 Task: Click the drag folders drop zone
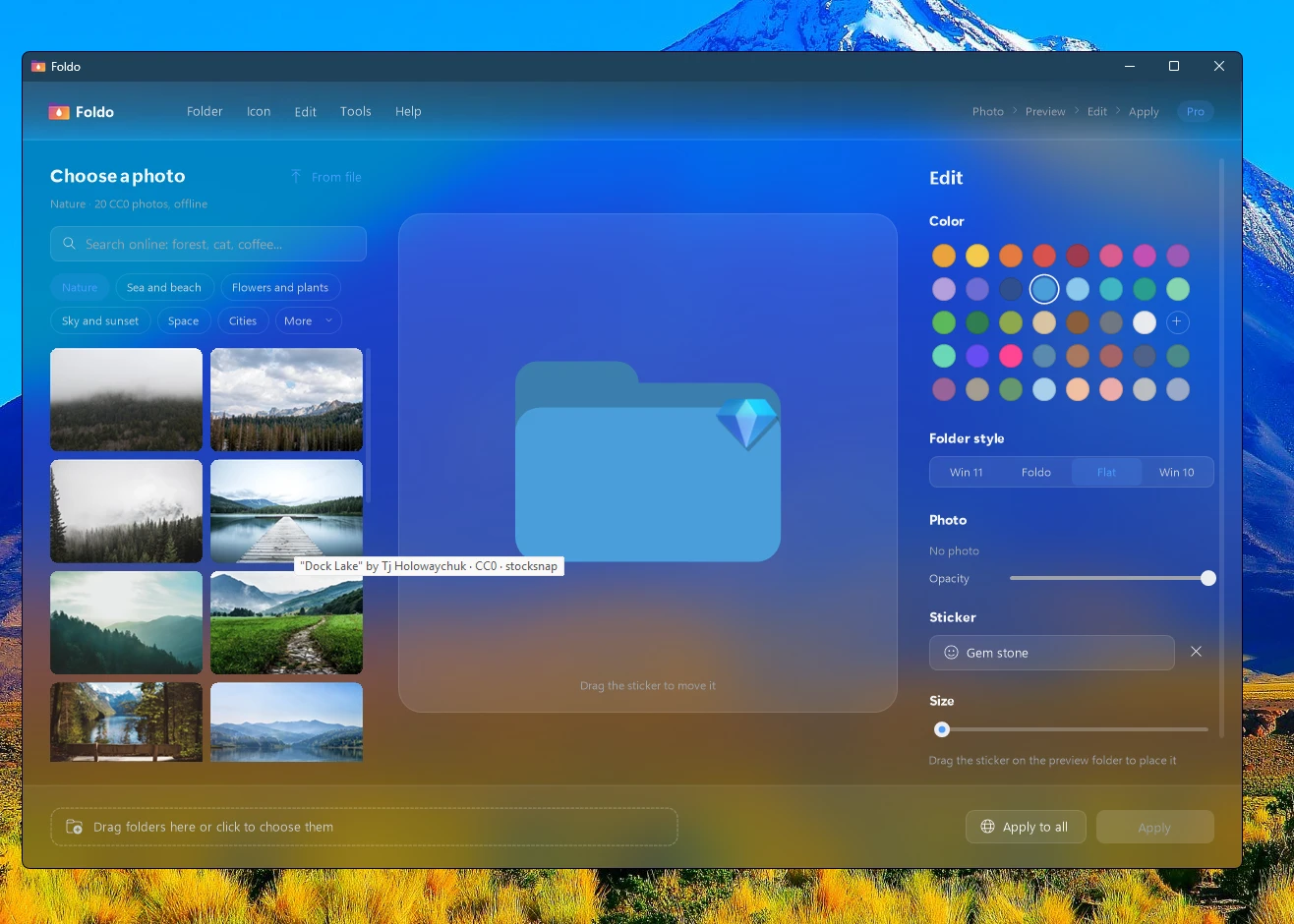pos(364,827)
